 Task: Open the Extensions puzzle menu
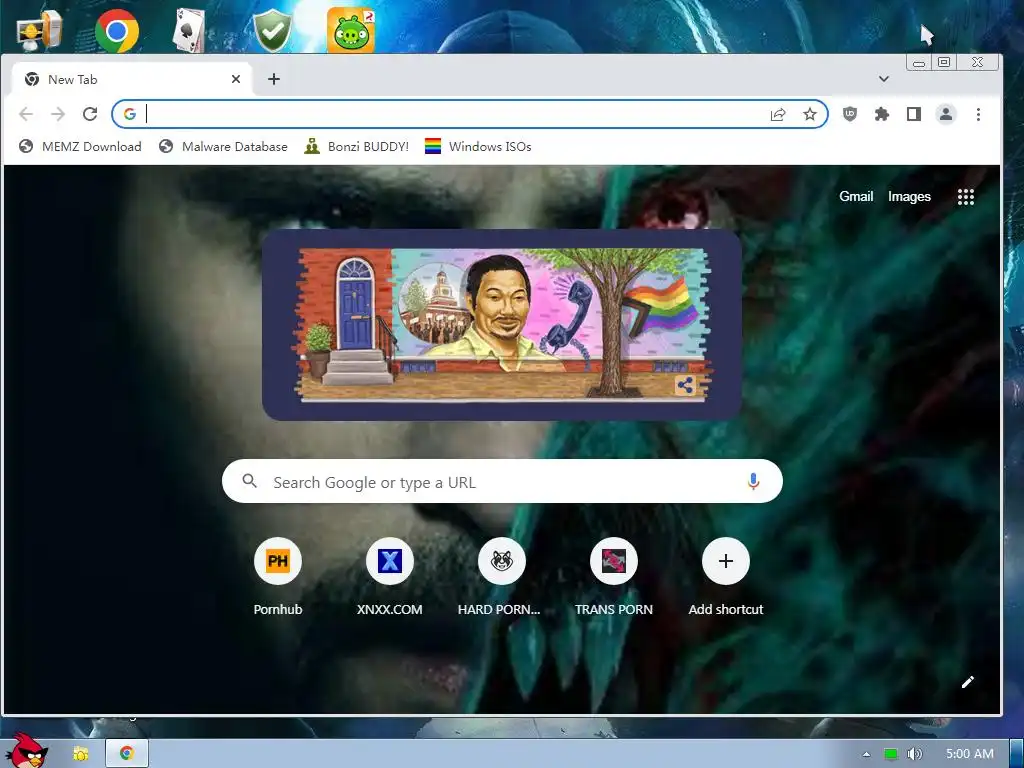(882, 114)
